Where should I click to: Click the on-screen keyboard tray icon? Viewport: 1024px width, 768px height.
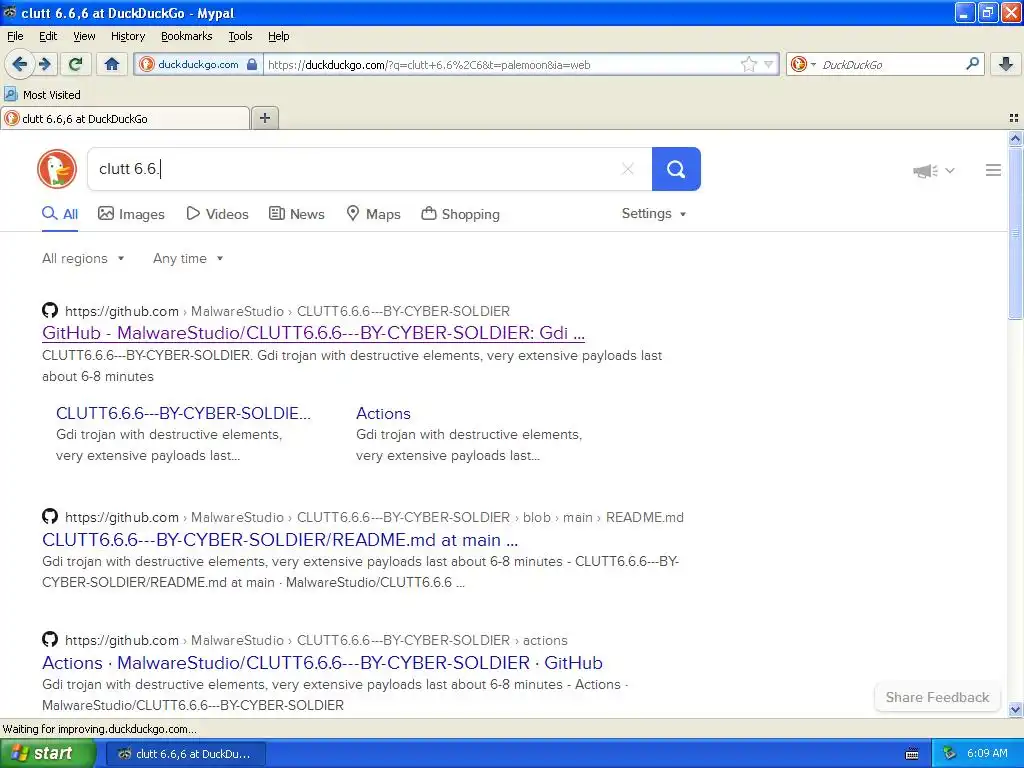pos(912,754)
